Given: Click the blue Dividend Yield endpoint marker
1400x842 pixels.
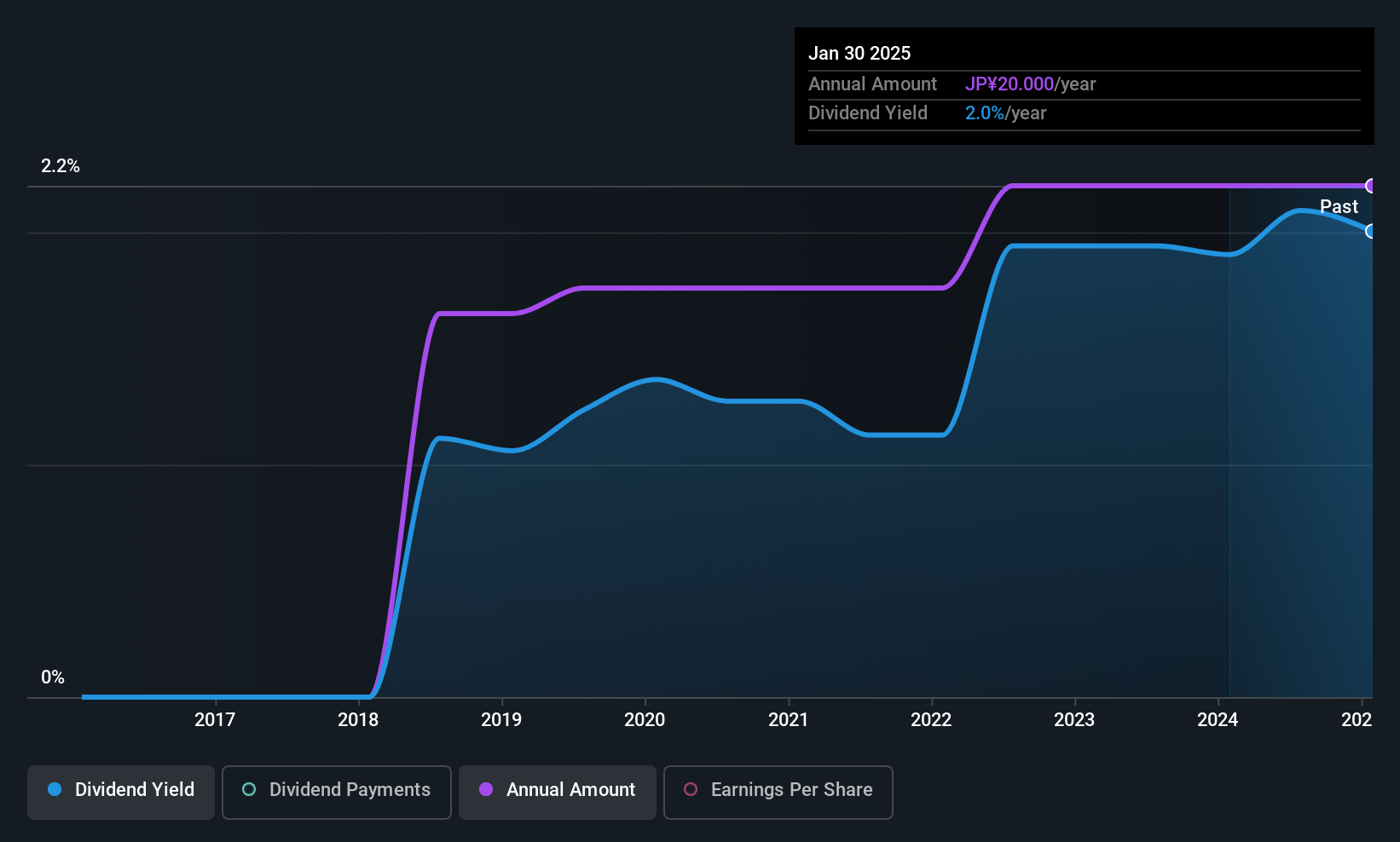Looking at the screenshot, I should [x=1370, y=231].
